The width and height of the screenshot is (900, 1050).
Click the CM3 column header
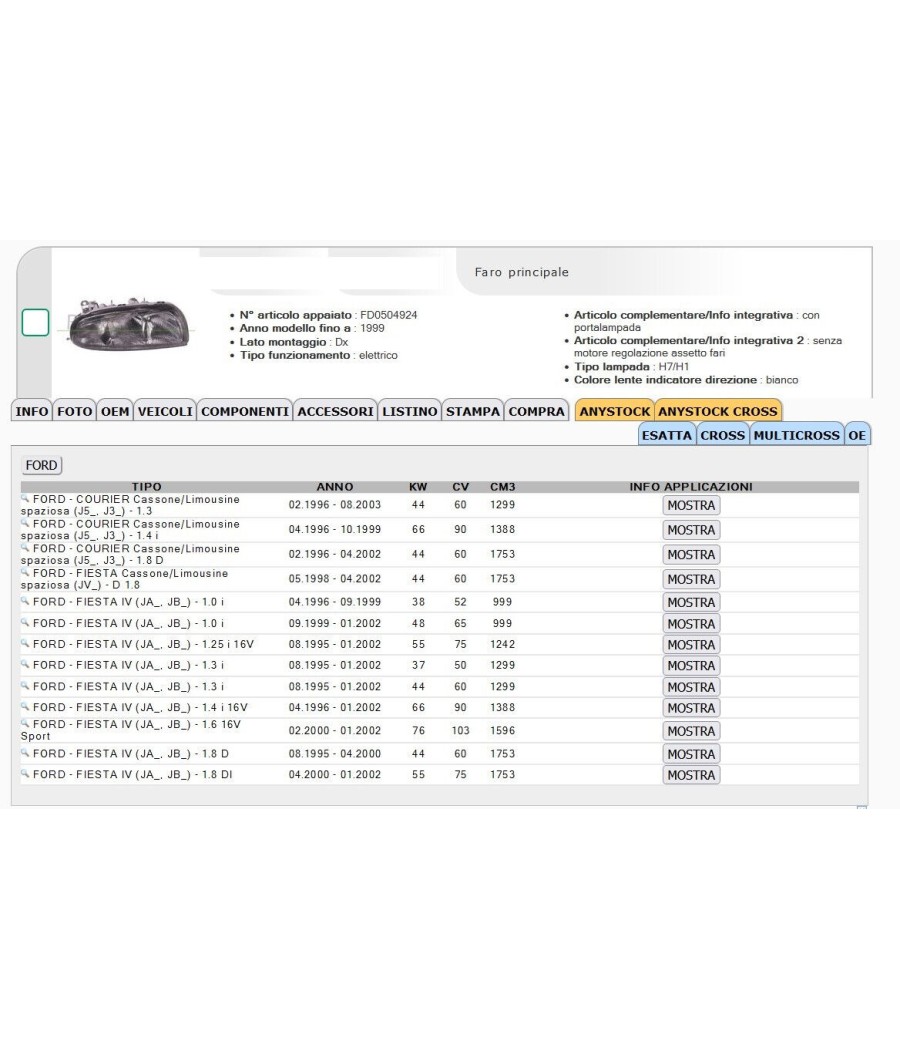(502, 487)
